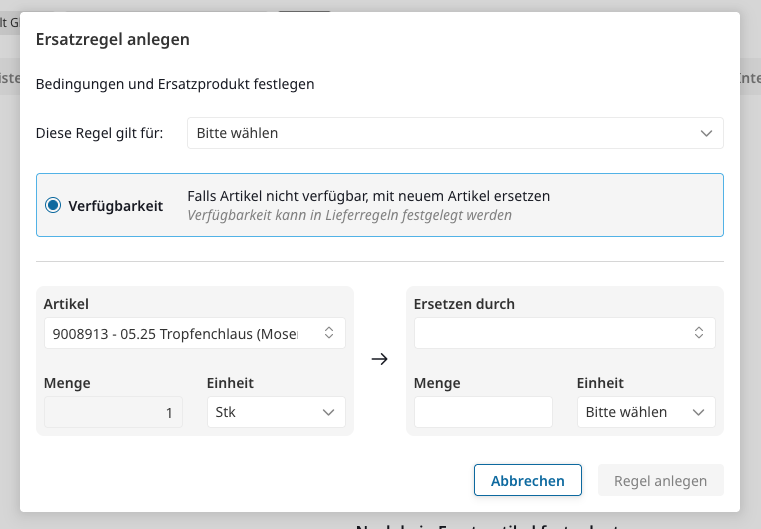The height and width of the screenshot is (529, 761).
Task: Click the Artikel field showing 9008913 Tropfenchlaus
Action: pos(180,334)
